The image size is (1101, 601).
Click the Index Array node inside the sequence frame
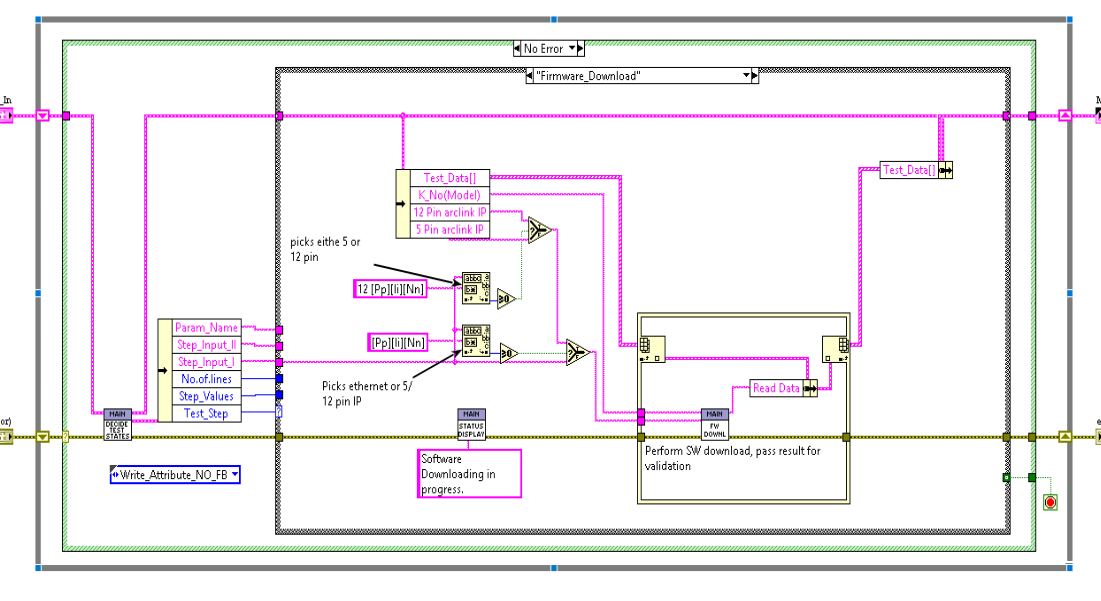[652, 349]
